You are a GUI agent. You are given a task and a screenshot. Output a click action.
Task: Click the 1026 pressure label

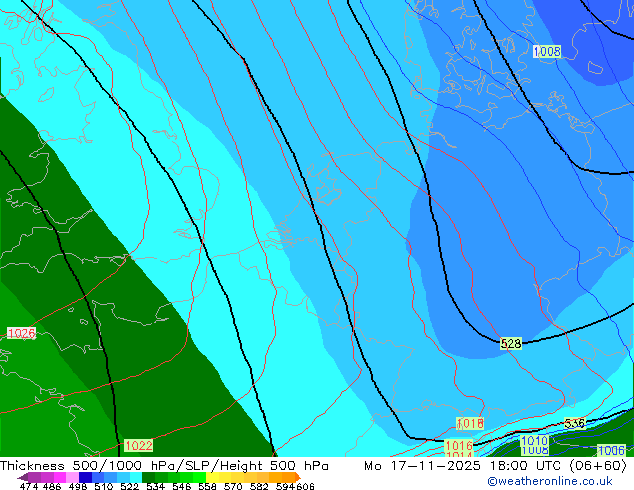[21, 333]
